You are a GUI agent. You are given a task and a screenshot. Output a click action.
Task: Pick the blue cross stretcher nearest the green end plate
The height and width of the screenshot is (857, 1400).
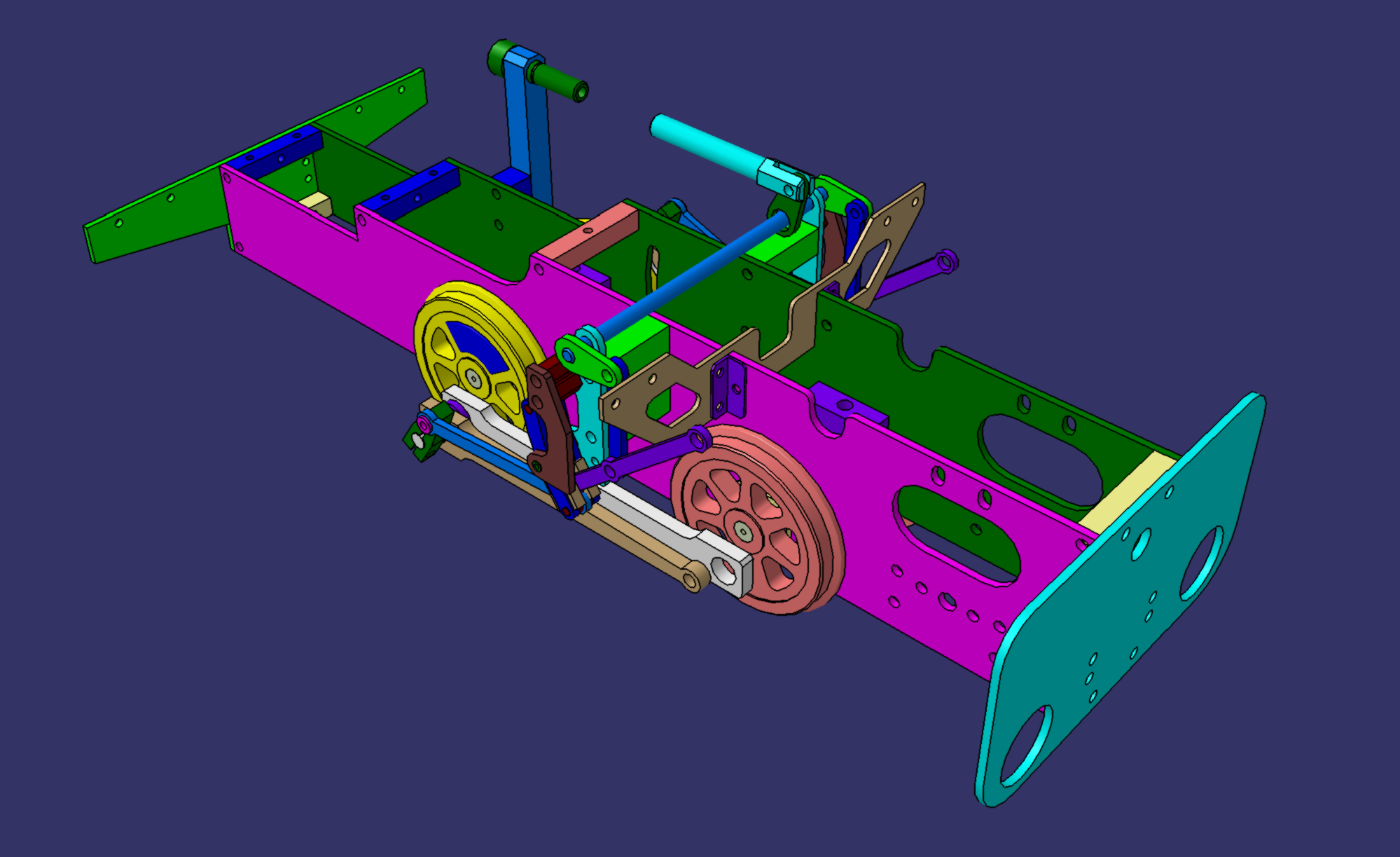(277, 153)
